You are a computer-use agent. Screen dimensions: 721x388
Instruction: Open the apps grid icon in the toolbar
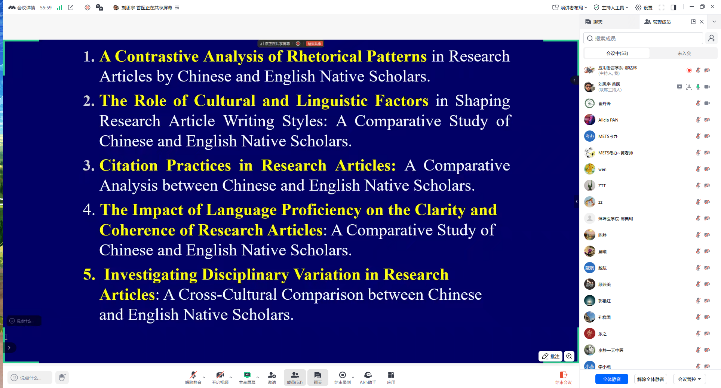point(390,377)
